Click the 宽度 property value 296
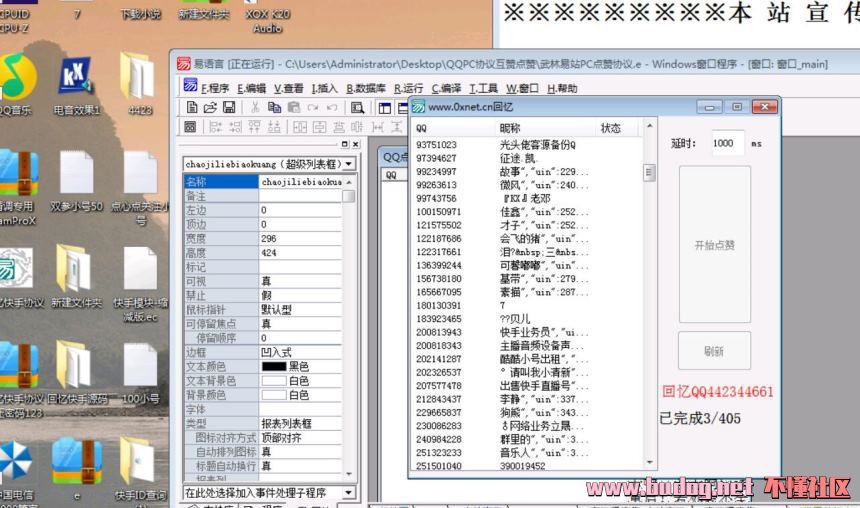The width and height of the screenshot is (860, 508). click(300, 239)
